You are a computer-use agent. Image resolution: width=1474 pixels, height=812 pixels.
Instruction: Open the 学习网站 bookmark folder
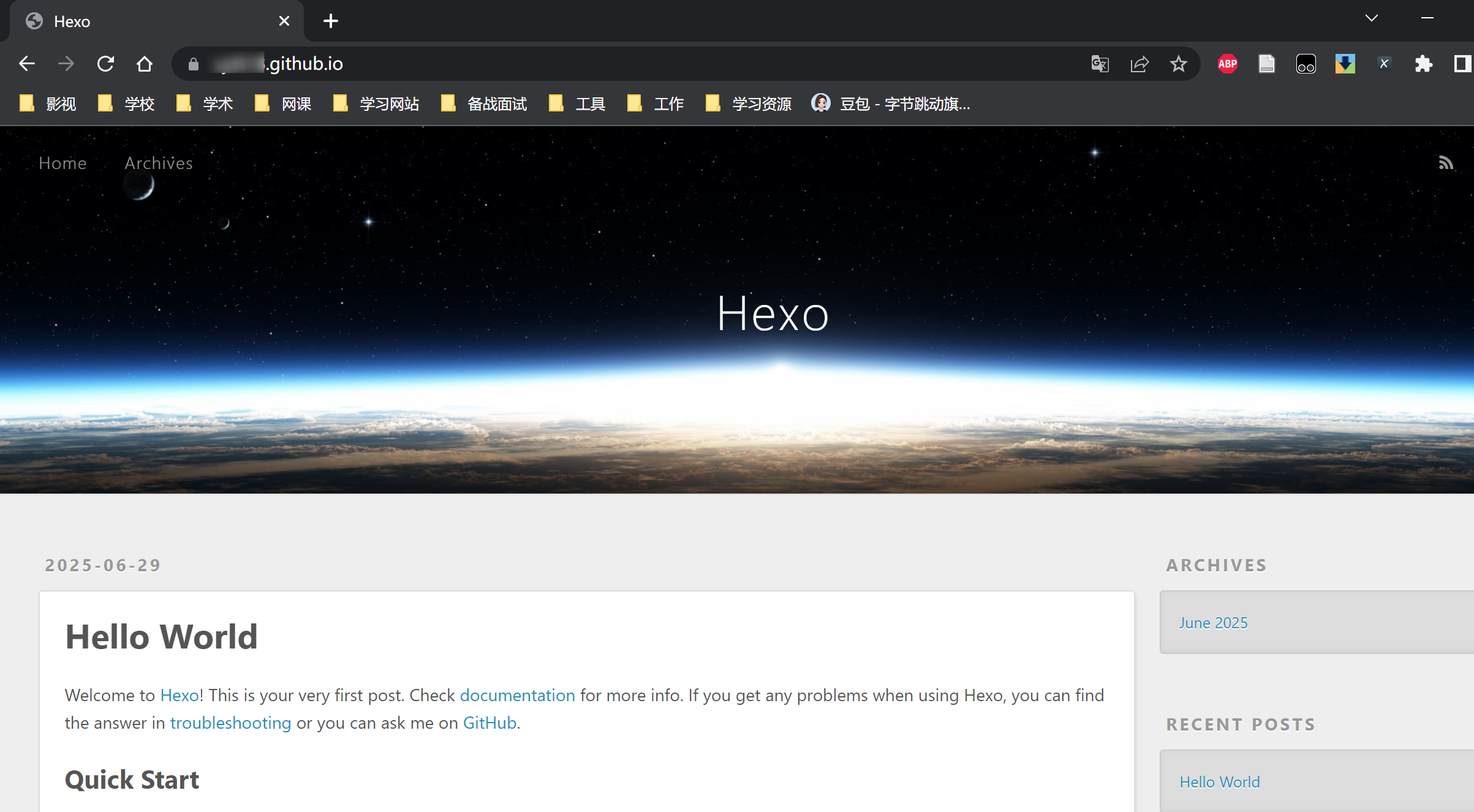click(376, 103)
